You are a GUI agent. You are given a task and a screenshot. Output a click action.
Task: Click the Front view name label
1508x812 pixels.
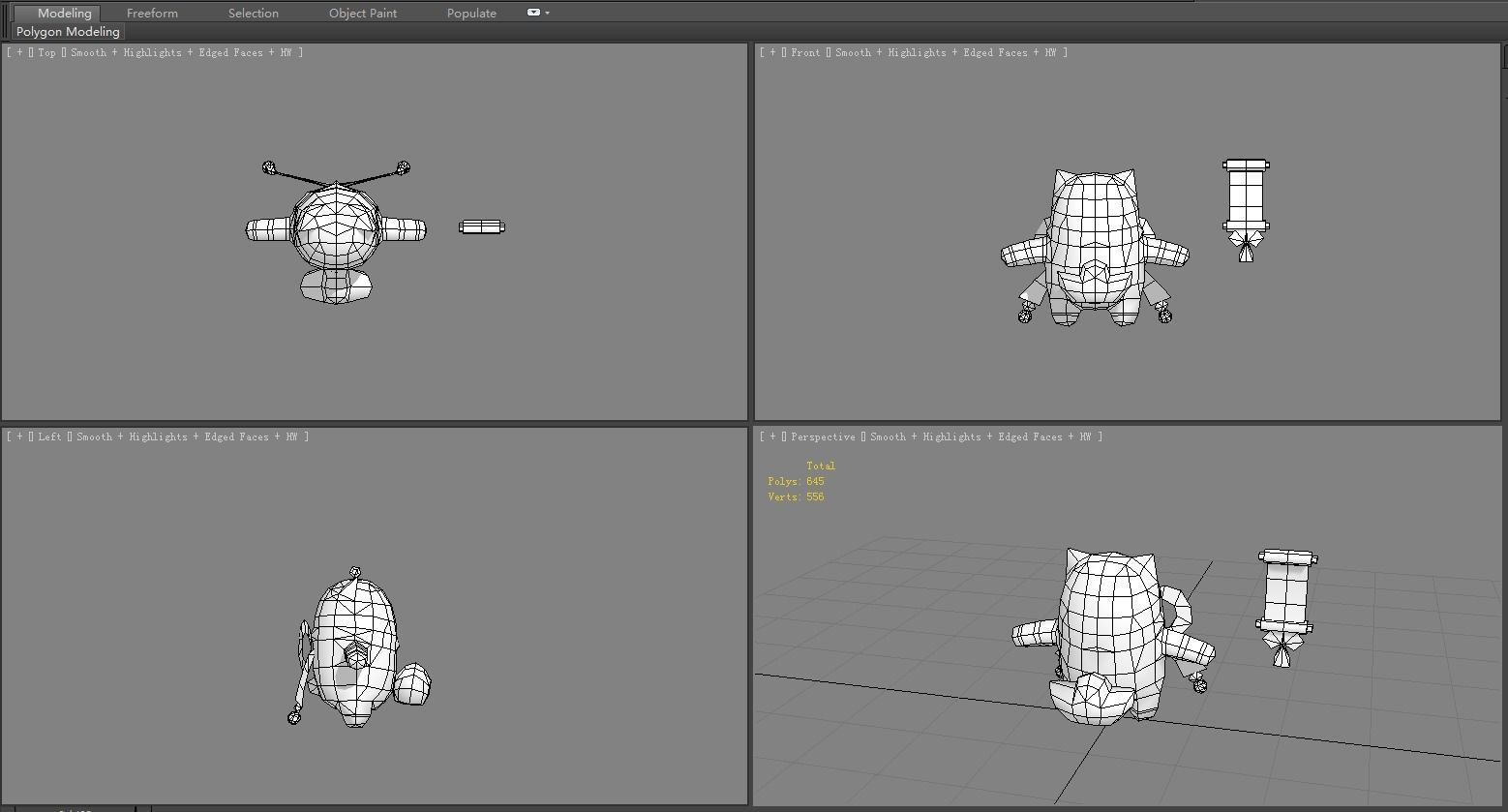pos(805,52)
